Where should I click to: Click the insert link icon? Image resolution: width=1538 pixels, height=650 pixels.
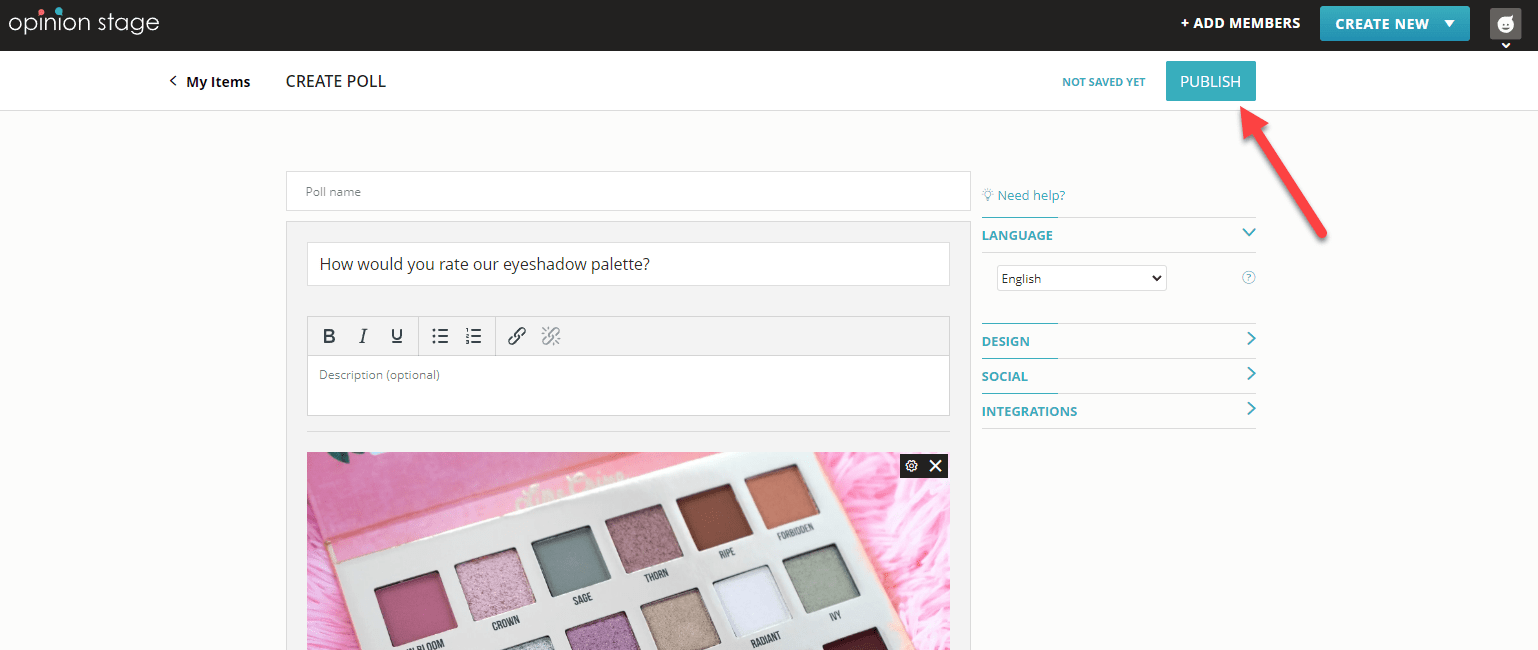pyautogui.click(x=517, y=336)
